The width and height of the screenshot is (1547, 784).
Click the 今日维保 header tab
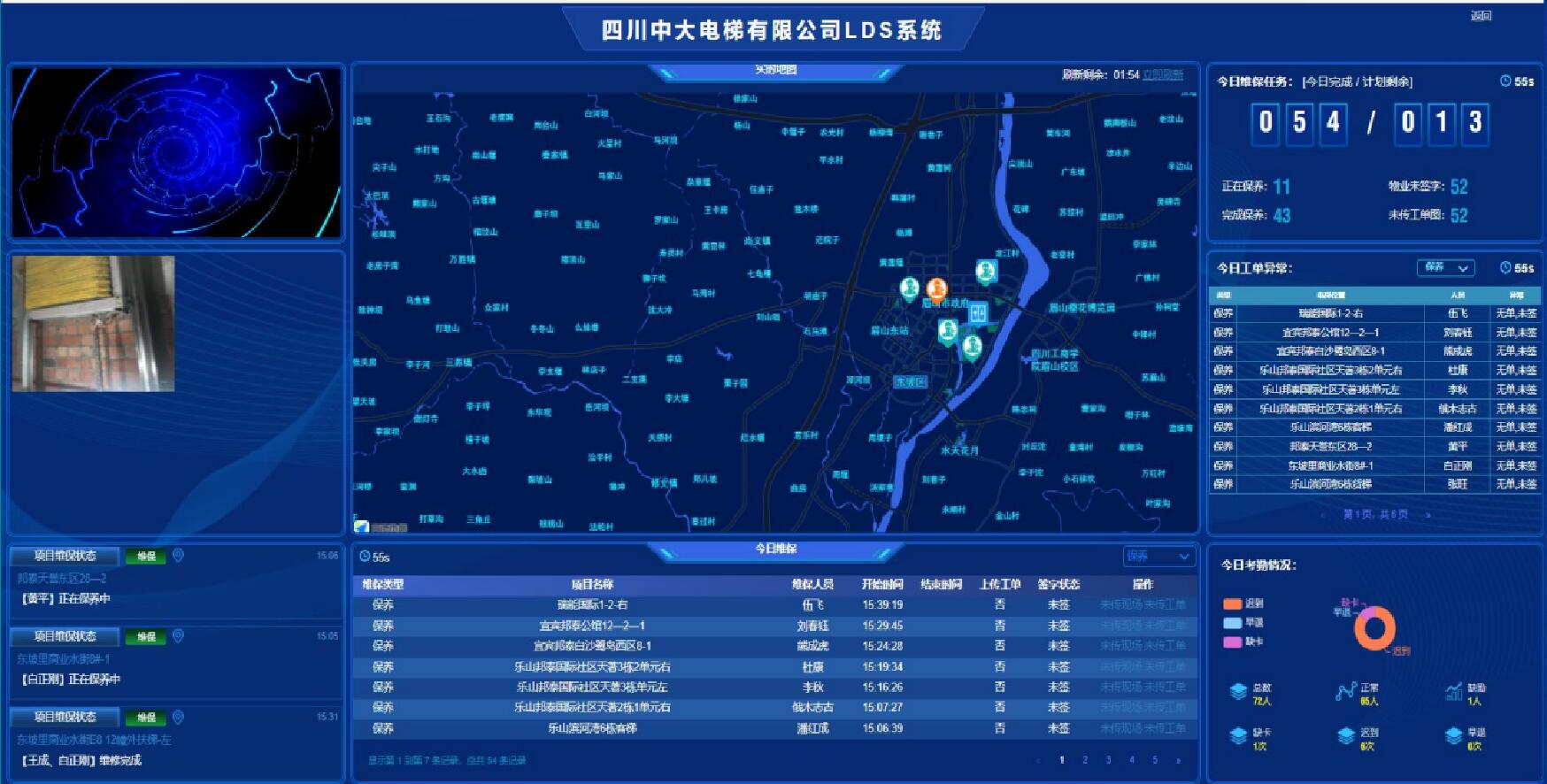(x=775, y=549)
